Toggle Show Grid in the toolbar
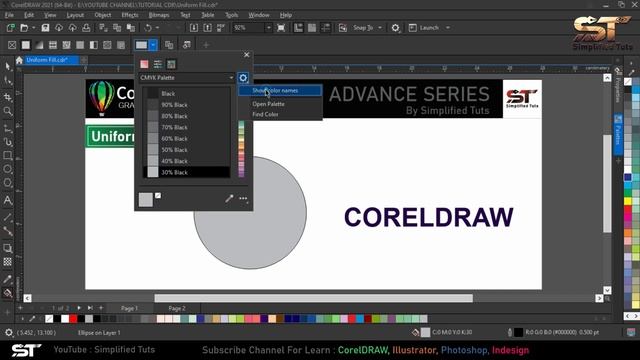Screen dimensions: 640x360 tap(312, 28)
